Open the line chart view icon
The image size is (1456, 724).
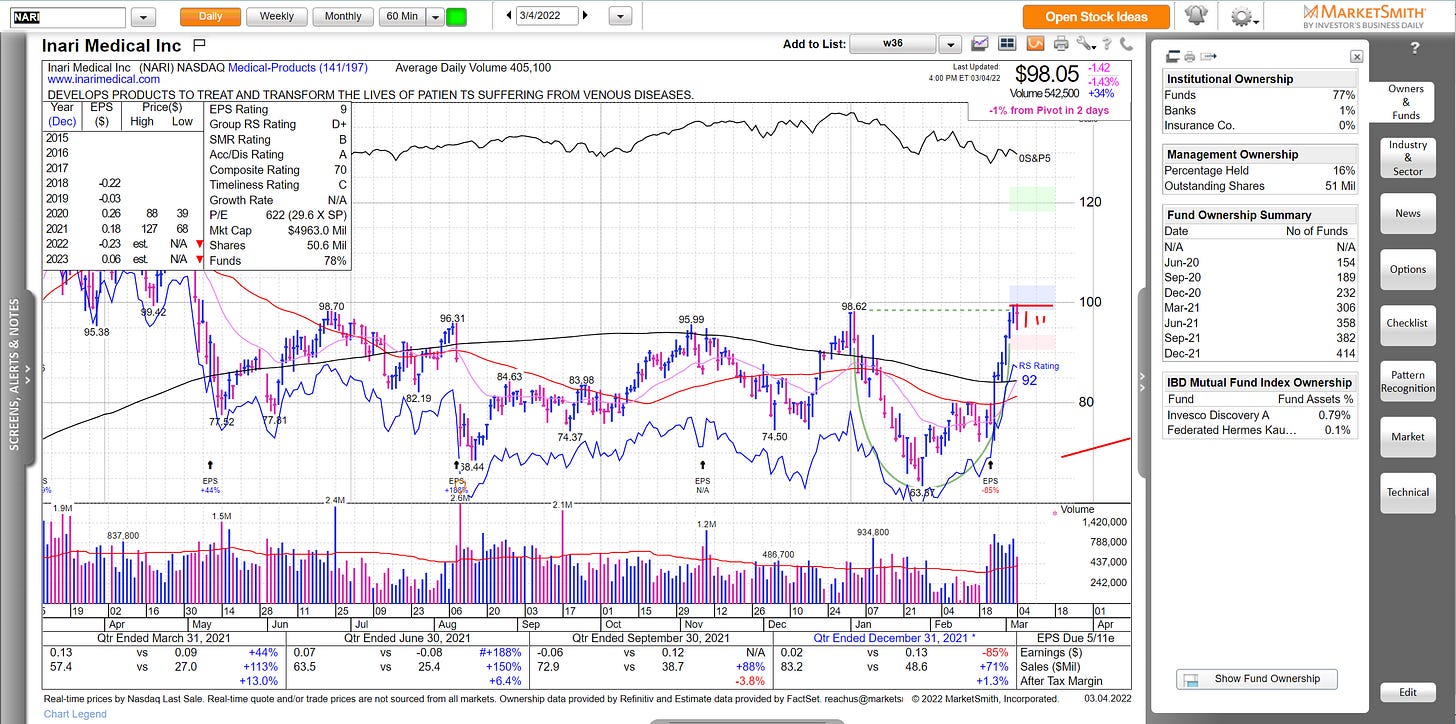click(980, 44)
